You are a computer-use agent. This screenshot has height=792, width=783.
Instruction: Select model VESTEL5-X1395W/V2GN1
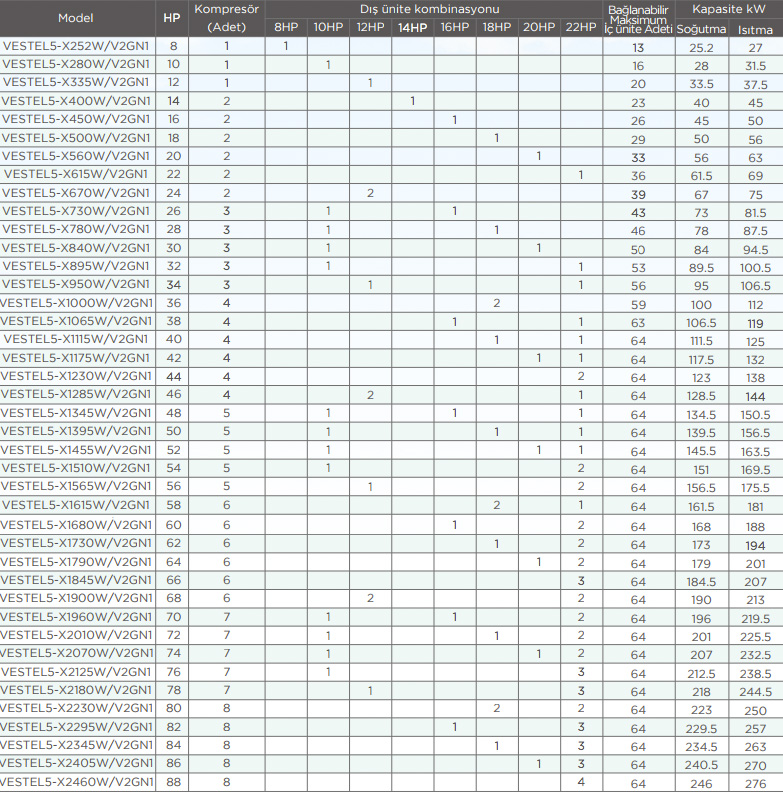pyautogui.click(x=76, y=431)
